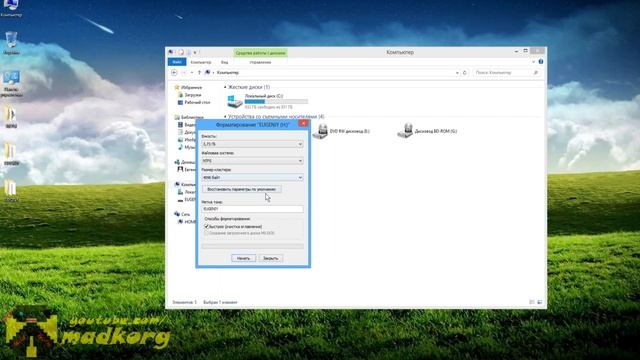Viewport: 640px width, 360px height.
Task: Open Downloads (Загрузки) in navigation pane
Action: click(x=190, y=95)
